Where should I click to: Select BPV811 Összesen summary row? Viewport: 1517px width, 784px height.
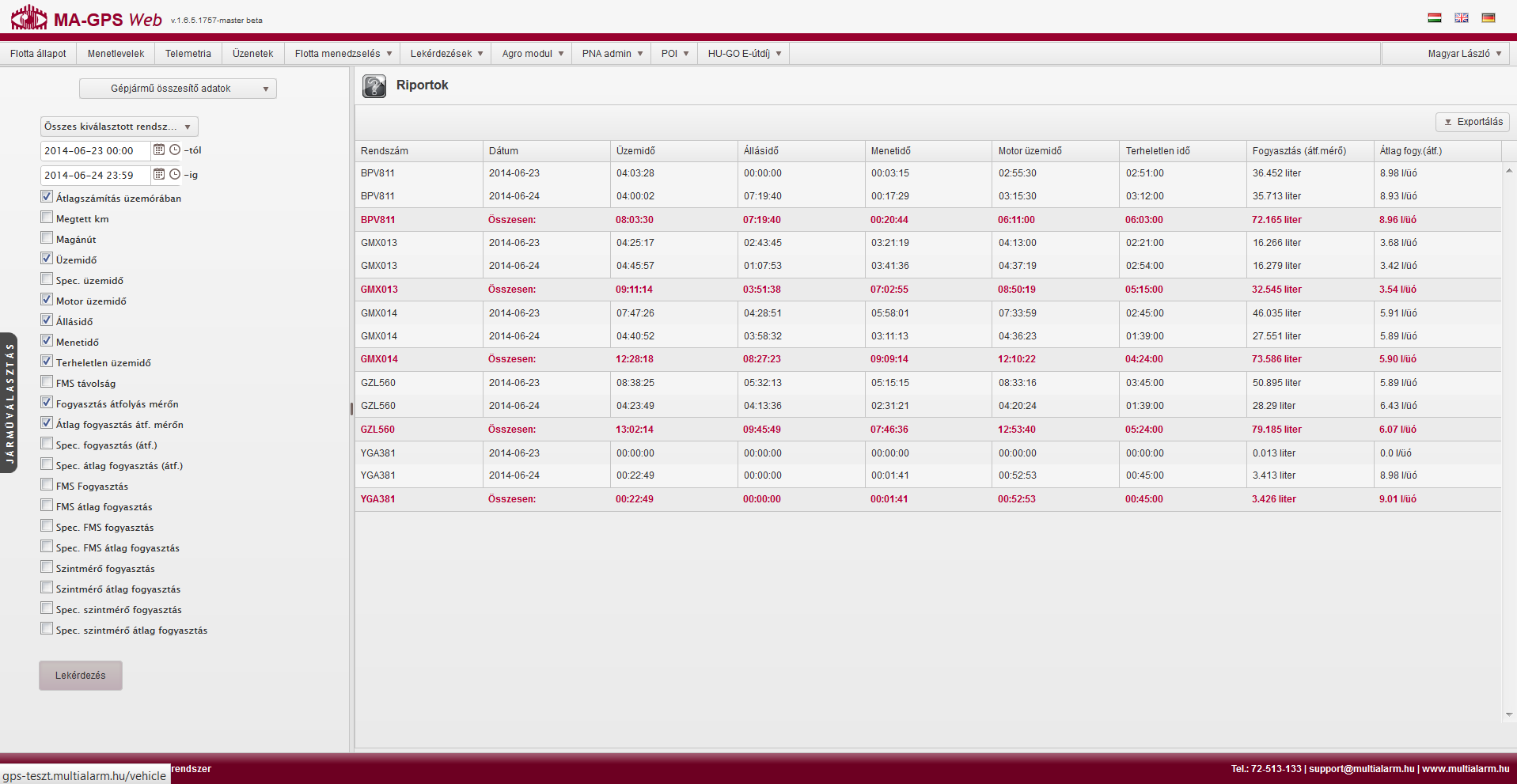[x=927, y=220]
